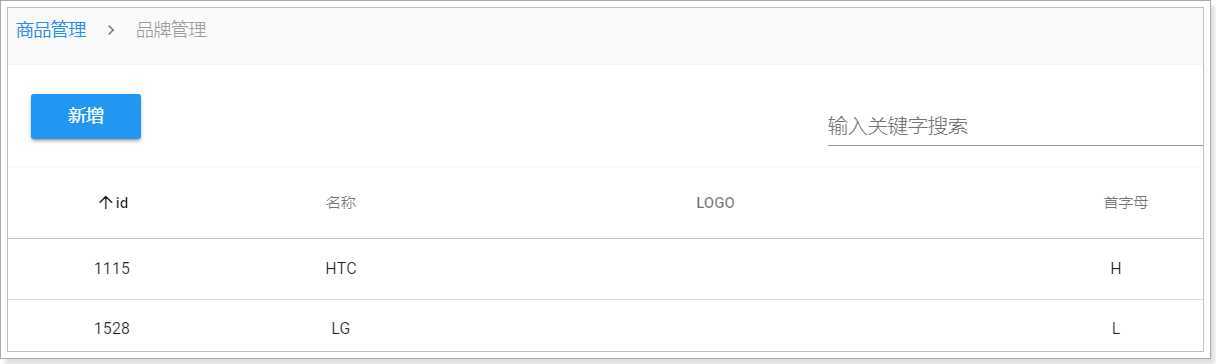The image size is (1216, 364).
Task: Click the 新增 button
Action: click(x=86, y=116)
